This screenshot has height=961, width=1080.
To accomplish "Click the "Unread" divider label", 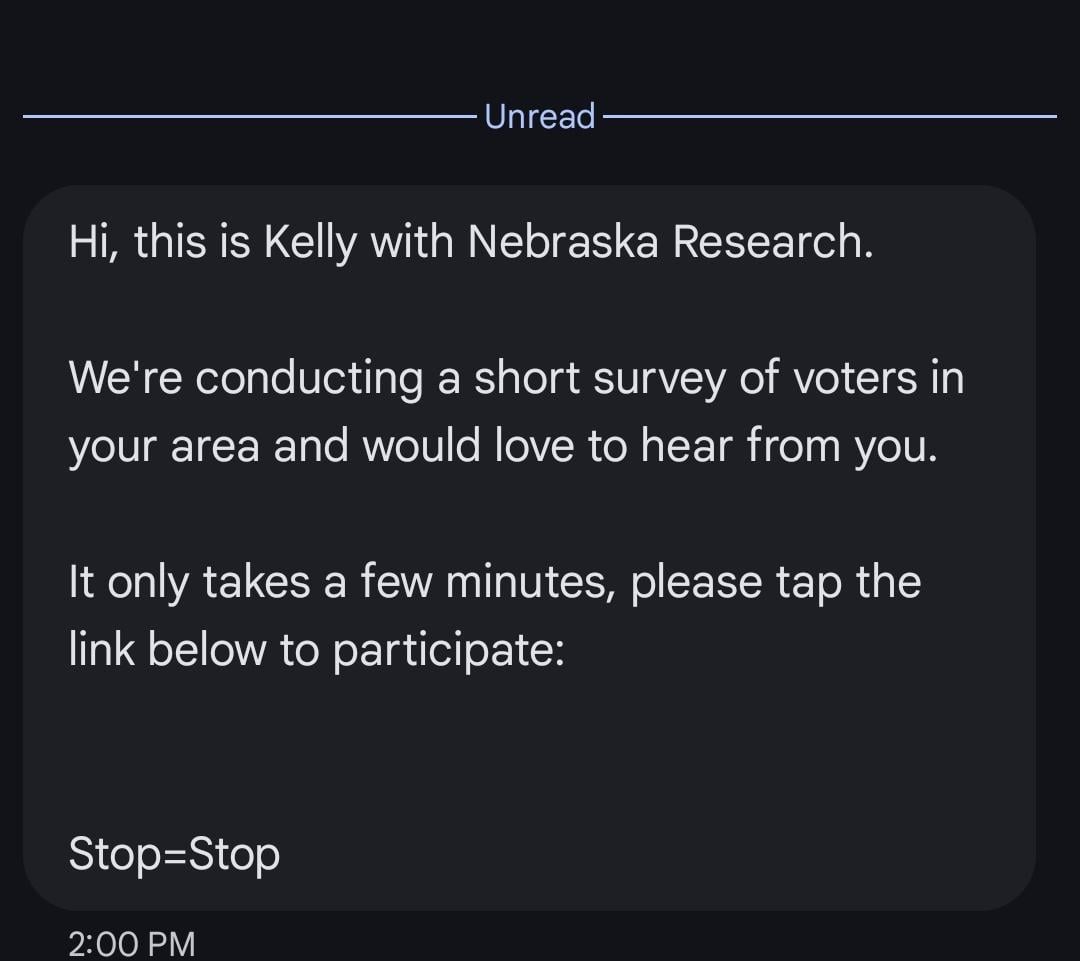I will (539, 116).
